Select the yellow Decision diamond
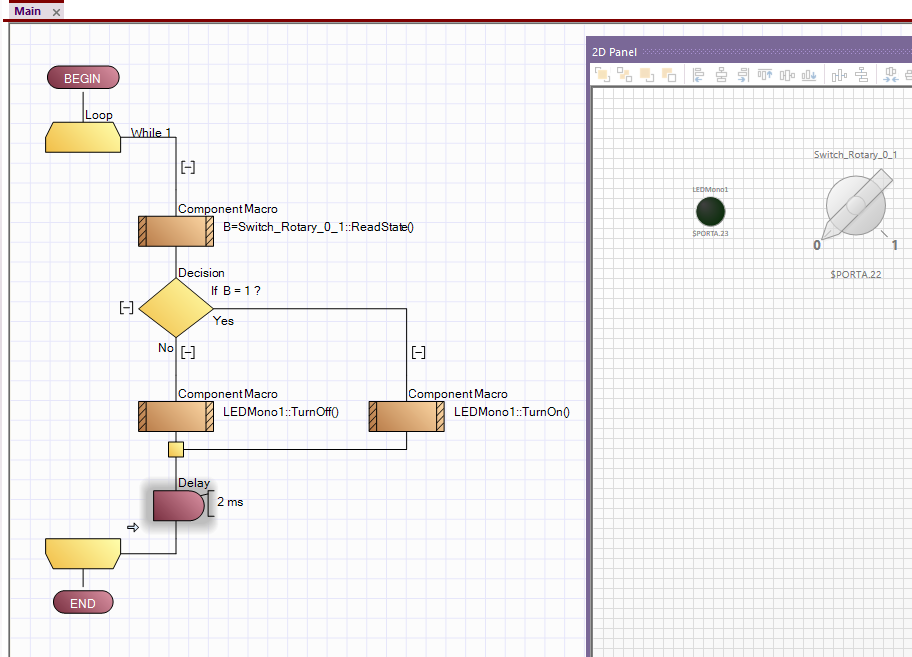 coord(176,308)
